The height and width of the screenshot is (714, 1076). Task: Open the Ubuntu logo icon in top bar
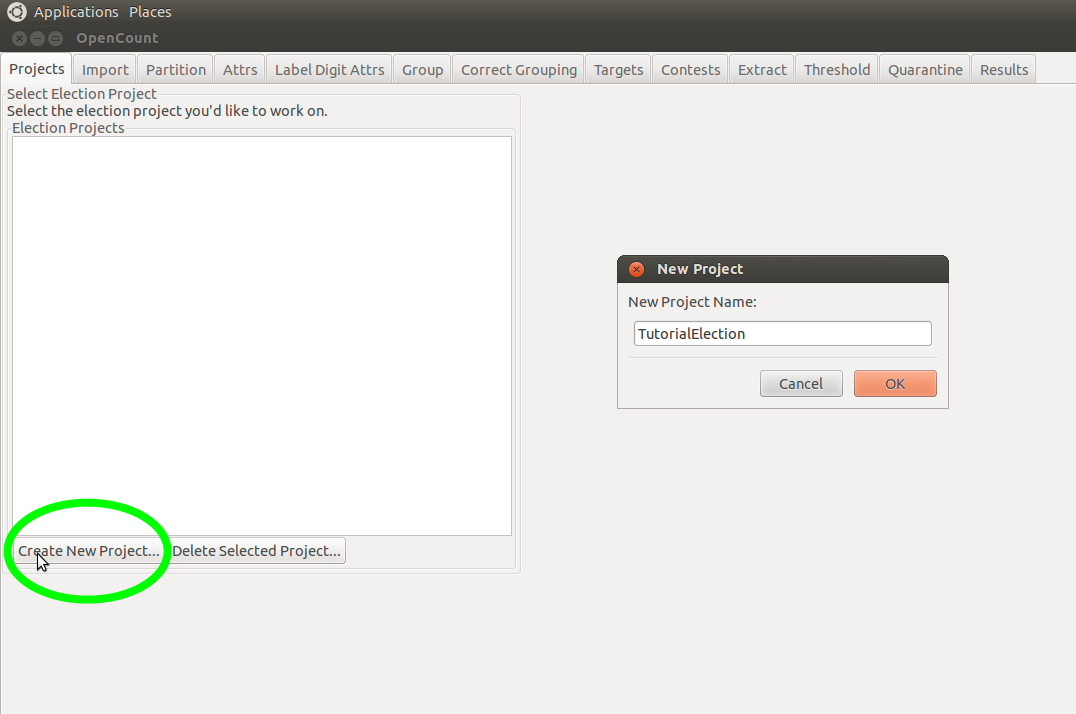pyautogui.click(x=16, y=12)
